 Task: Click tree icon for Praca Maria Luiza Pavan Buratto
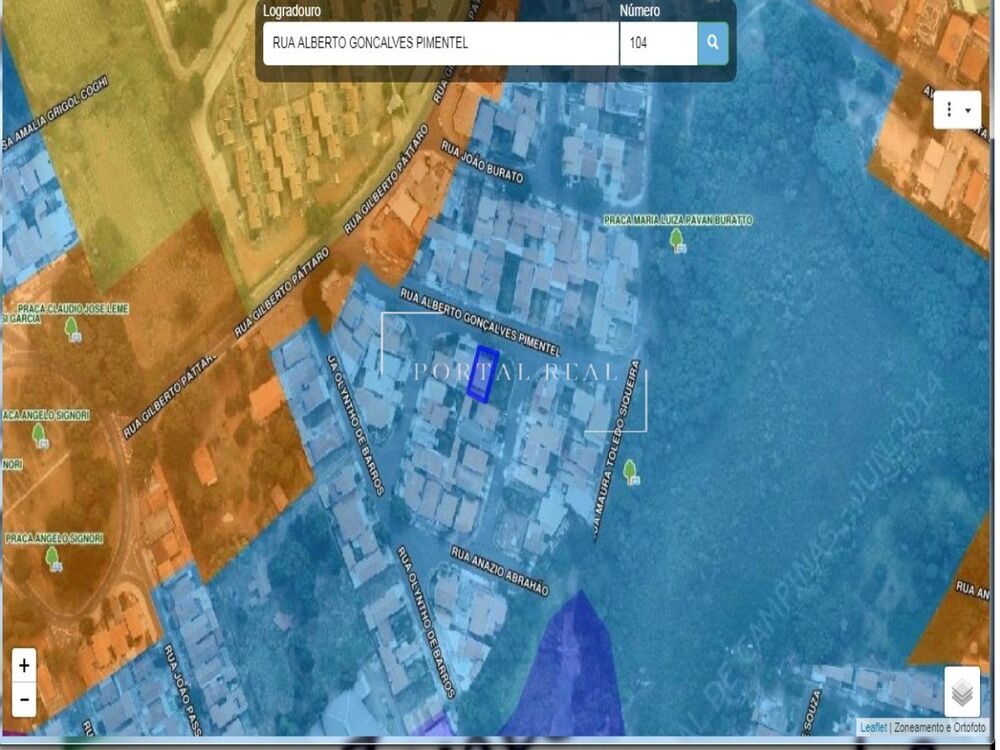(x=677, y=239)
